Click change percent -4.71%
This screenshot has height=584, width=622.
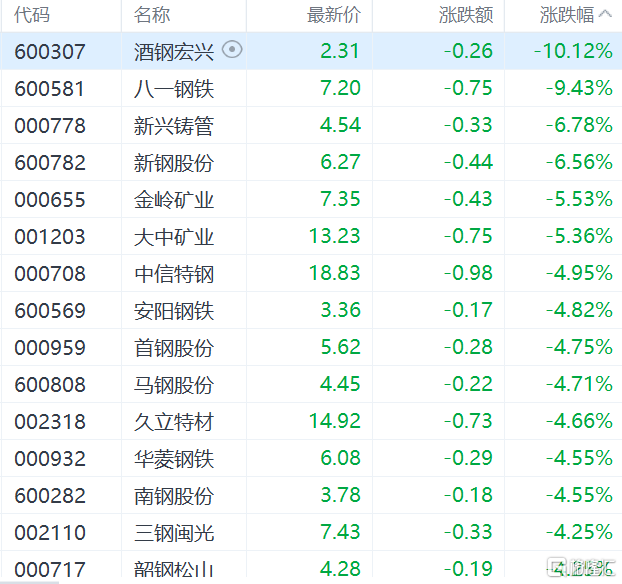coord(579,384)
